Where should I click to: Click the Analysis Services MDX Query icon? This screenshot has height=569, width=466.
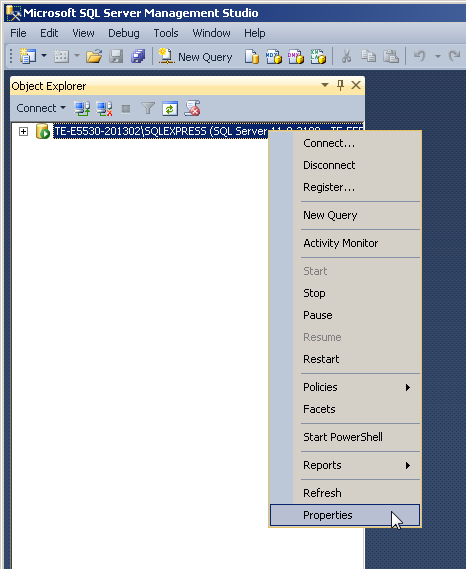[x=274, y=57]
